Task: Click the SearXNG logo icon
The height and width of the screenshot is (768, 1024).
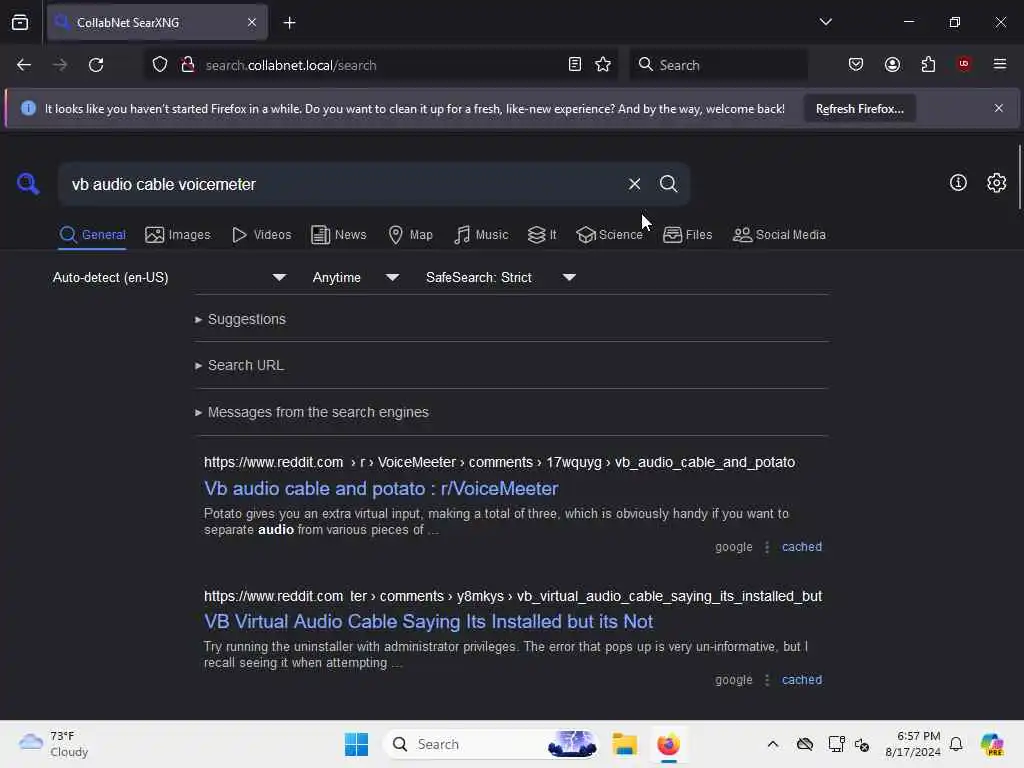Action: [28, 184]
